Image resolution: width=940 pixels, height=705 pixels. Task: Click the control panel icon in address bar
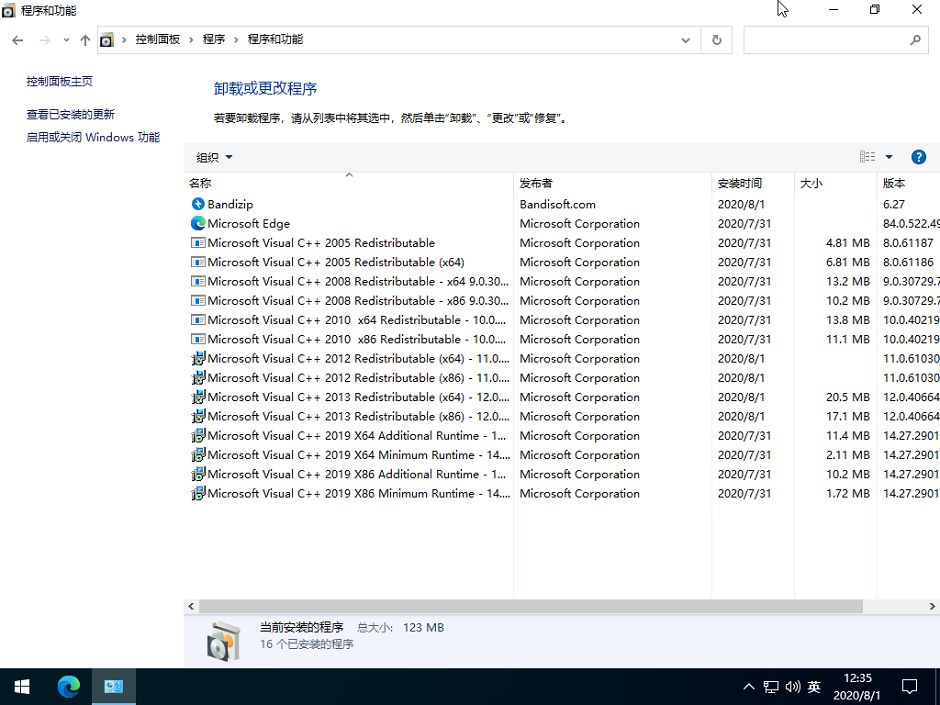(107, 40)
